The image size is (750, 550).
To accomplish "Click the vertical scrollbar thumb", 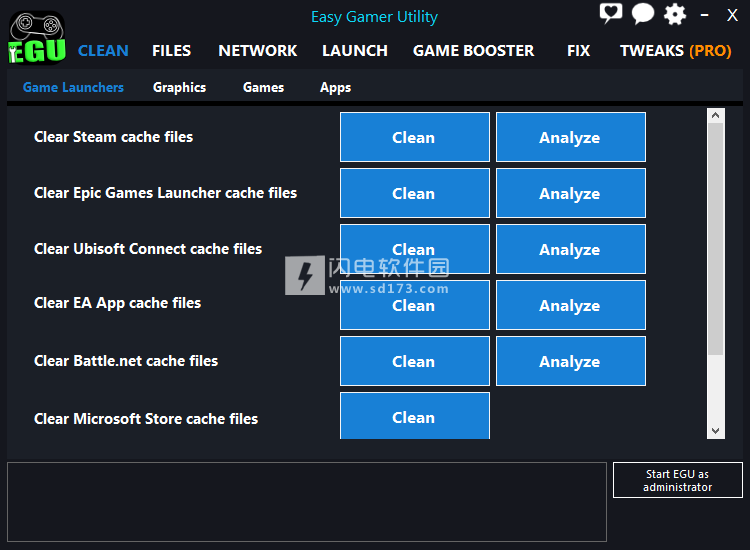I will (x=716, y=239).
